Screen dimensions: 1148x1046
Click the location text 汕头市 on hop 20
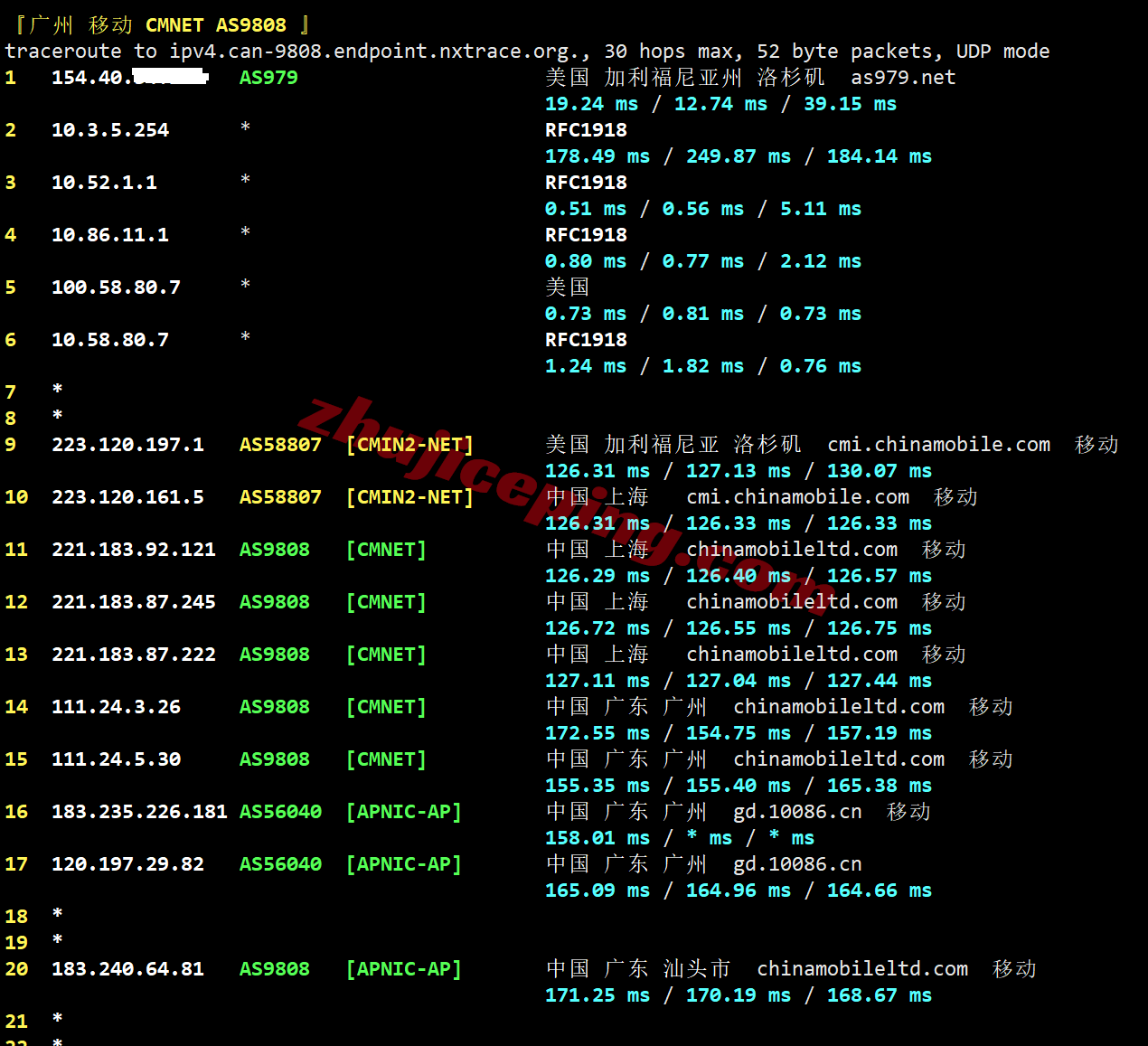coord(697,969)
